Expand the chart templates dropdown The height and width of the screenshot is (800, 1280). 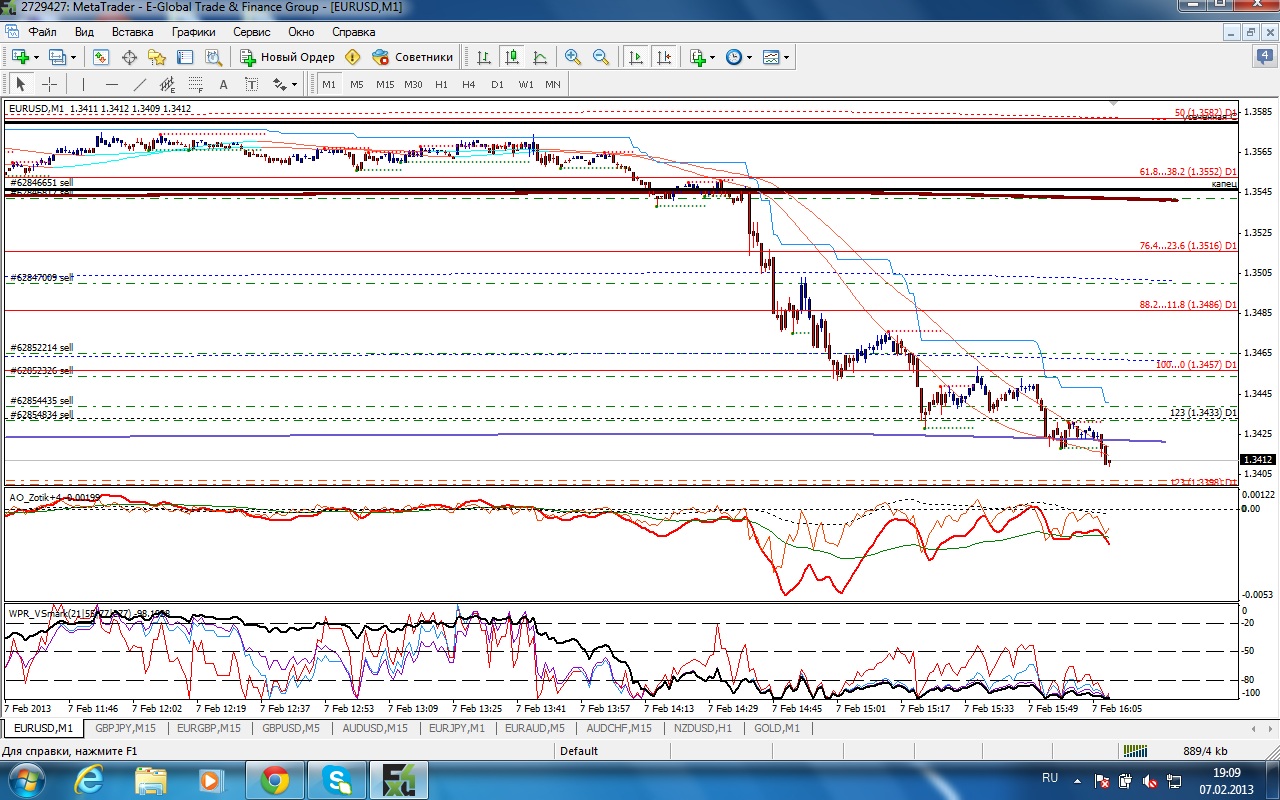[777, 57]
